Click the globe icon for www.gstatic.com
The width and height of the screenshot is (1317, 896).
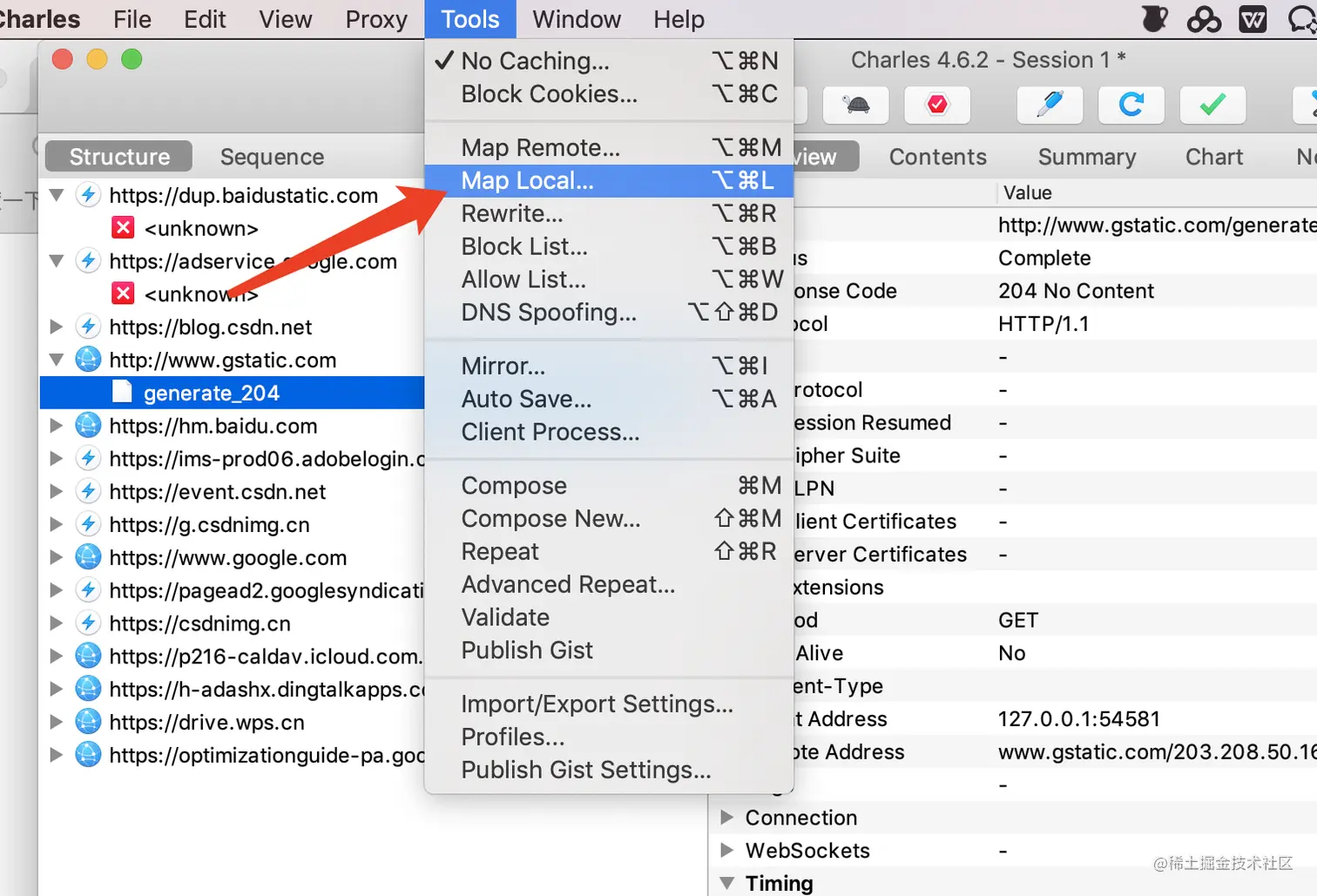point(88,360)
